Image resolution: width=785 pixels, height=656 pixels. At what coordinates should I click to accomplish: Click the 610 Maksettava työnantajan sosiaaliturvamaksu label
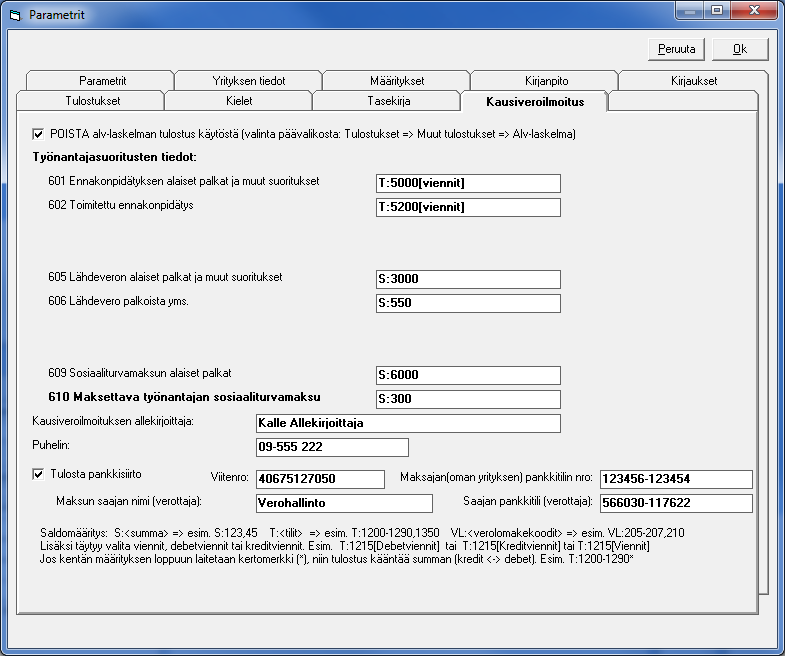pos(184,397)
